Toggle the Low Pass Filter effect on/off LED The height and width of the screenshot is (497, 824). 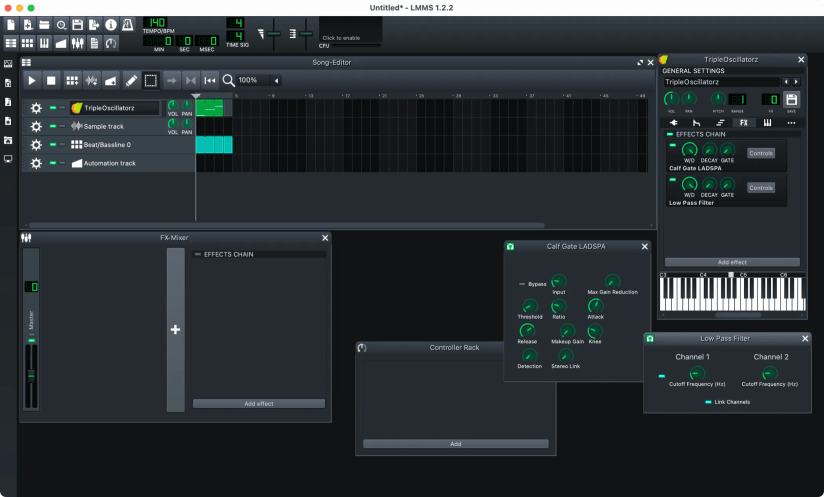(x=673, y=180)
